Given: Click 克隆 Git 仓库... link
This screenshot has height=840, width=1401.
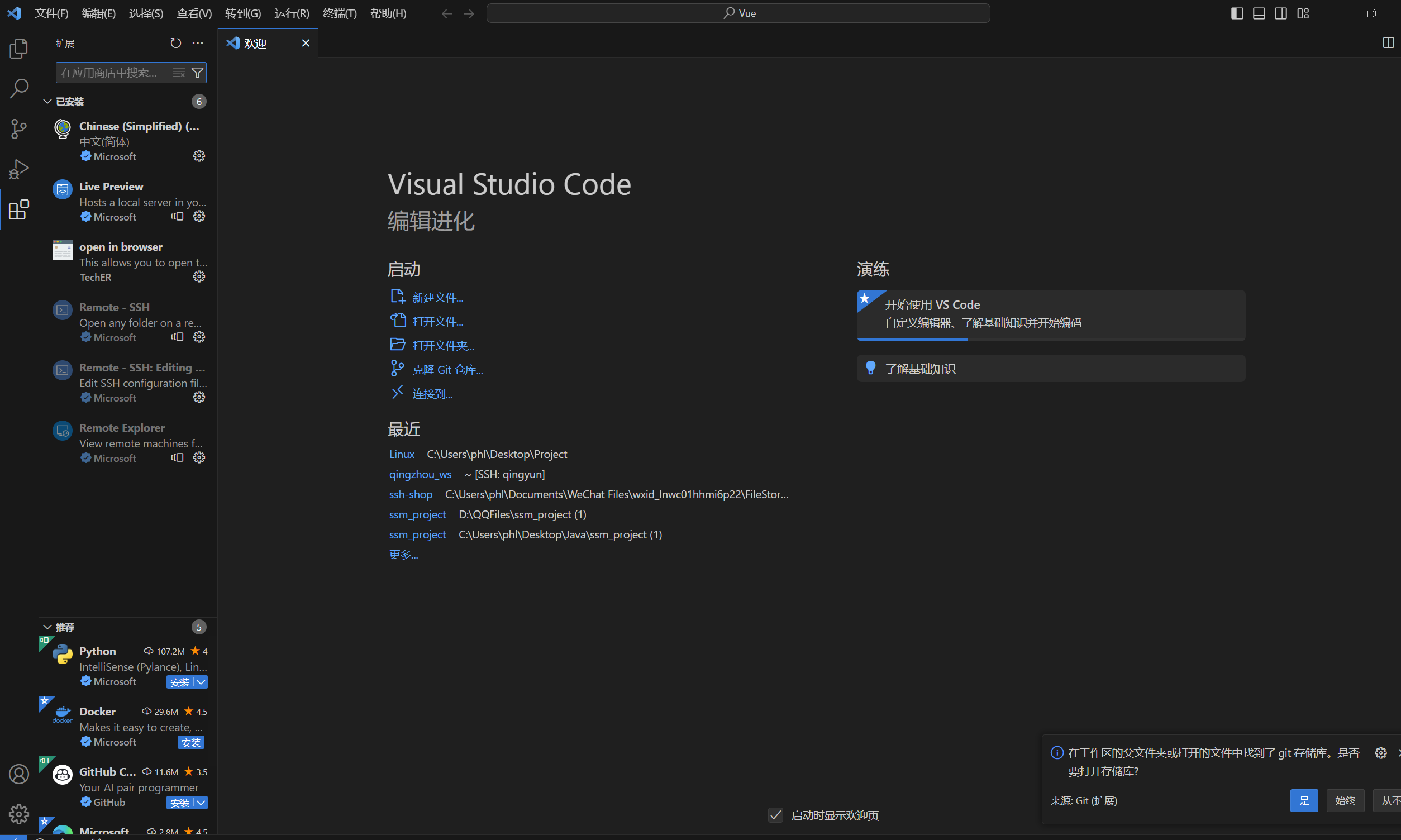Looking at the screenshot, I should (x=447, y=369).
